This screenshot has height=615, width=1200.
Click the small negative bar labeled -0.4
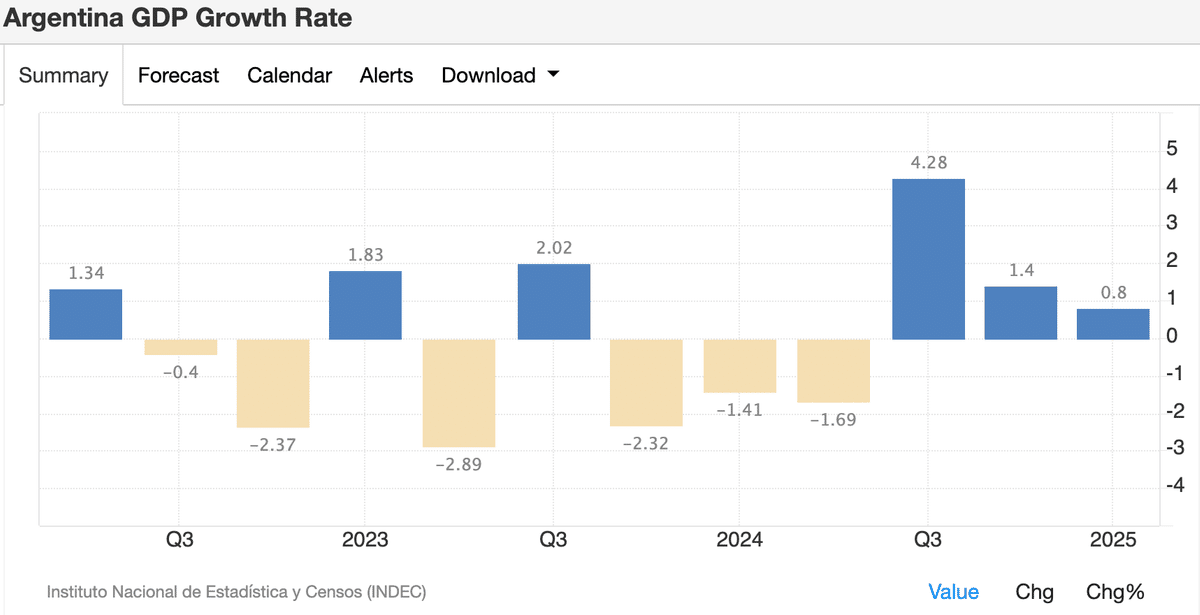pyautogui.click(x=180, y=347)
